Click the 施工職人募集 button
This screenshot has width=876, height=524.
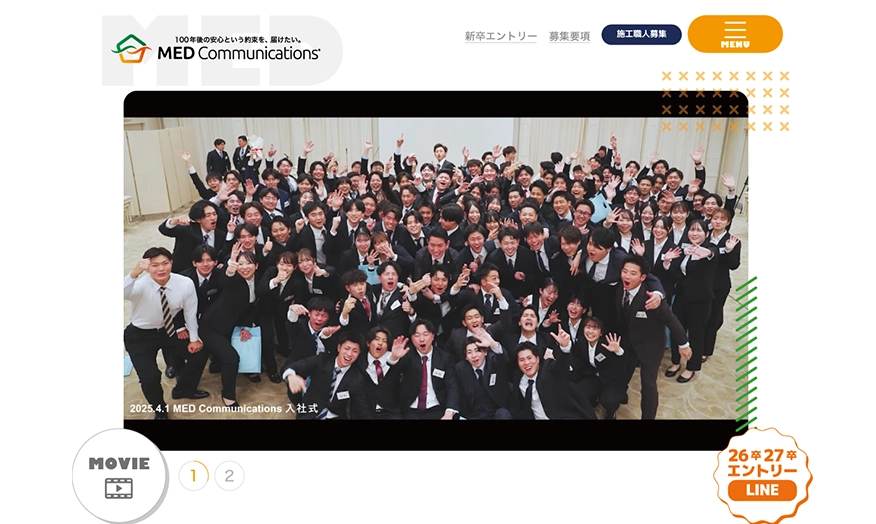pyautogui.click(x=641, y=35)
